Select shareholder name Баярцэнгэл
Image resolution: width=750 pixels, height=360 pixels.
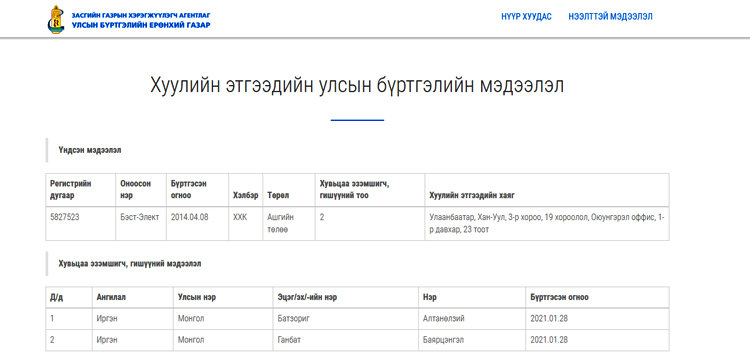[x=443, y=340]
